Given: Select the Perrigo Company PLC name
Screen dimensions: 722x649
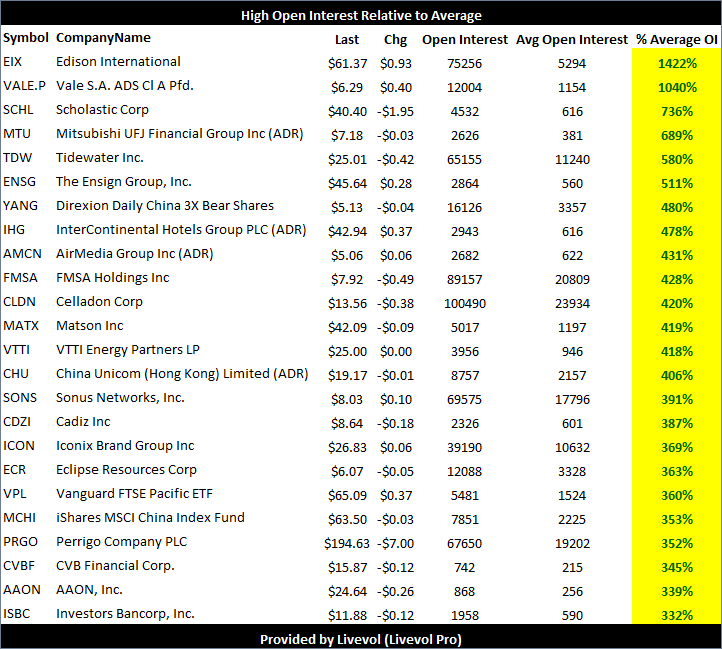Looking at the screenshot, I should 122,541.
